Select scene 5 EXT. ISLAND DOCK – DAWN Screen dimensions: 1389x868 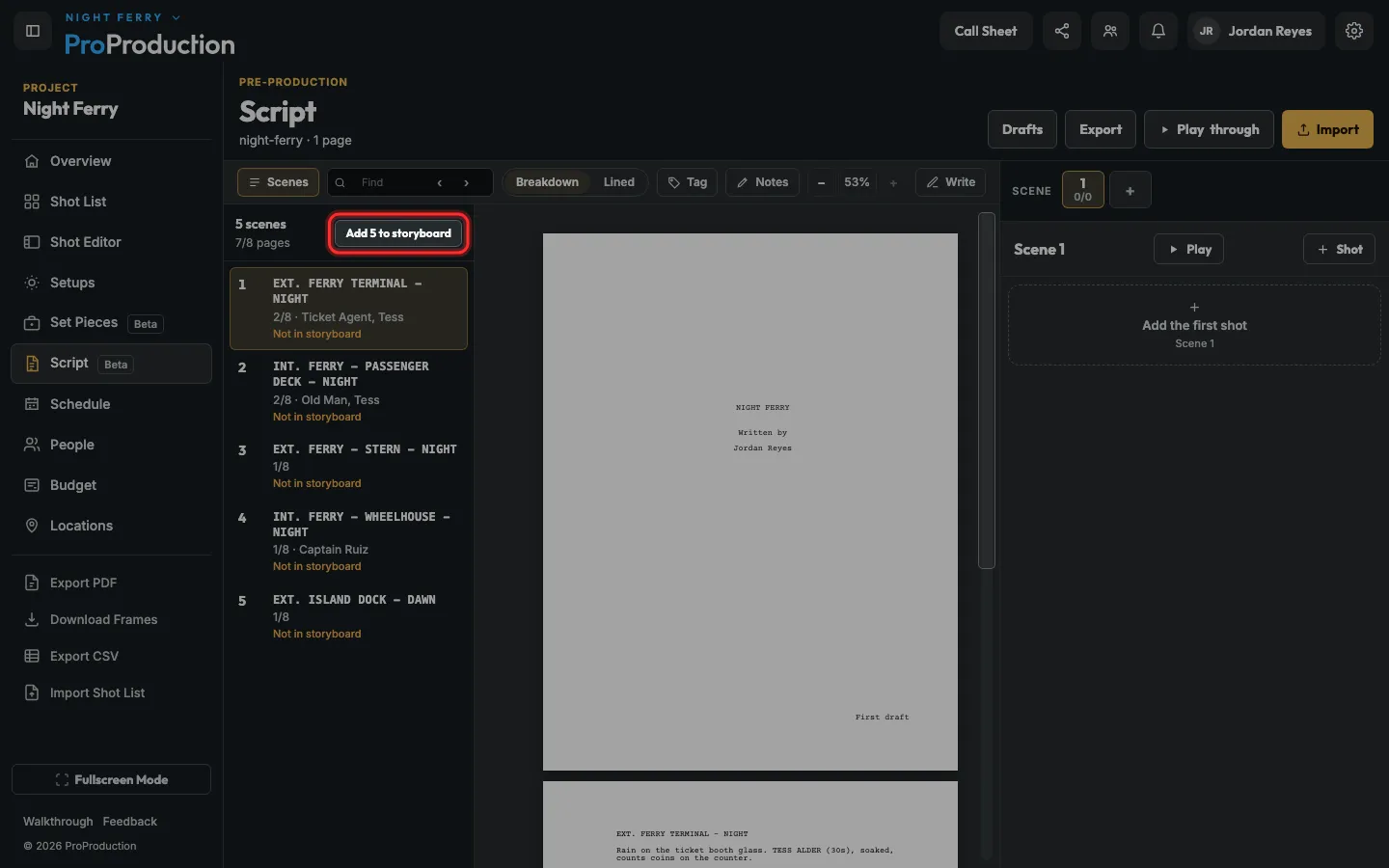pyautogui.click(x=348, y=616)
